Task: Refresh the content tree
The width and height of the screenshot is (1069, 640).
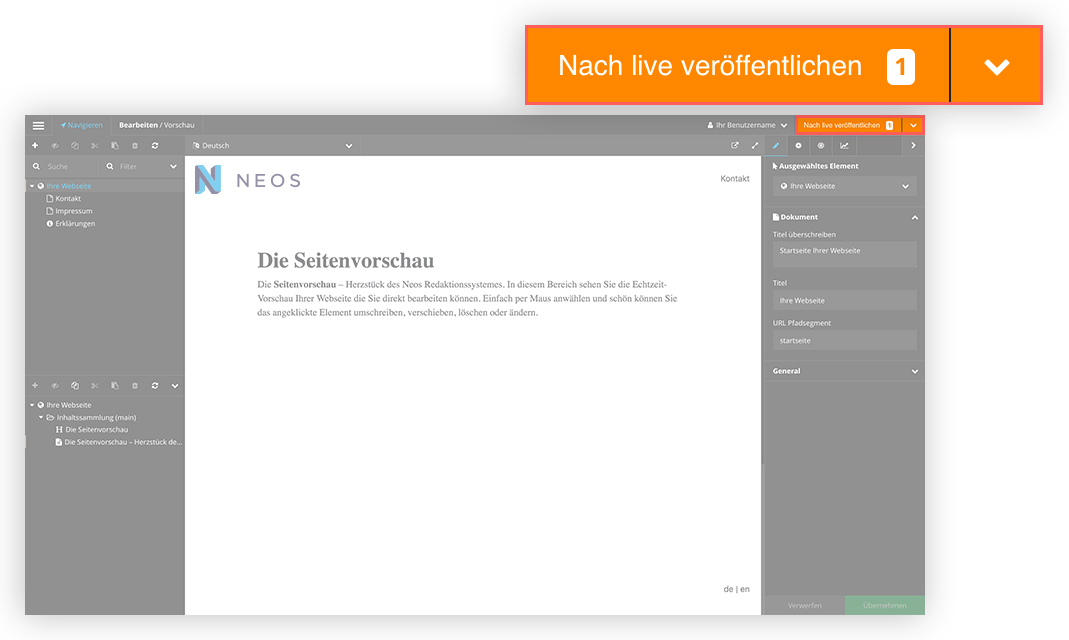Action: (x=155, y=386)
